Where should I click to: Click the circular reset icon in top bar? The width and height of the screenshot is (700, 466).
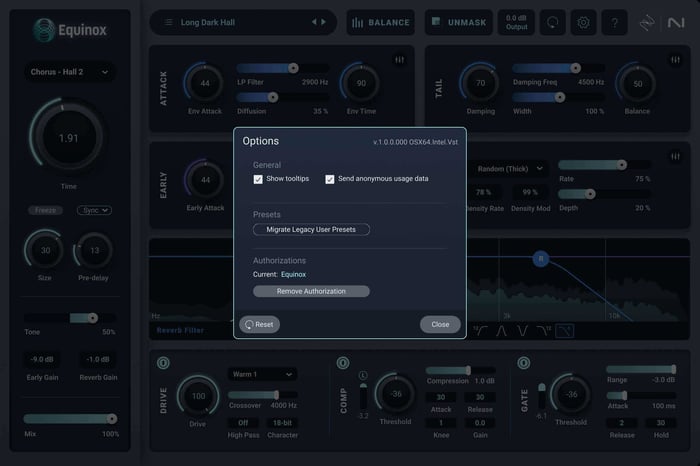click(x=553, y=22)
